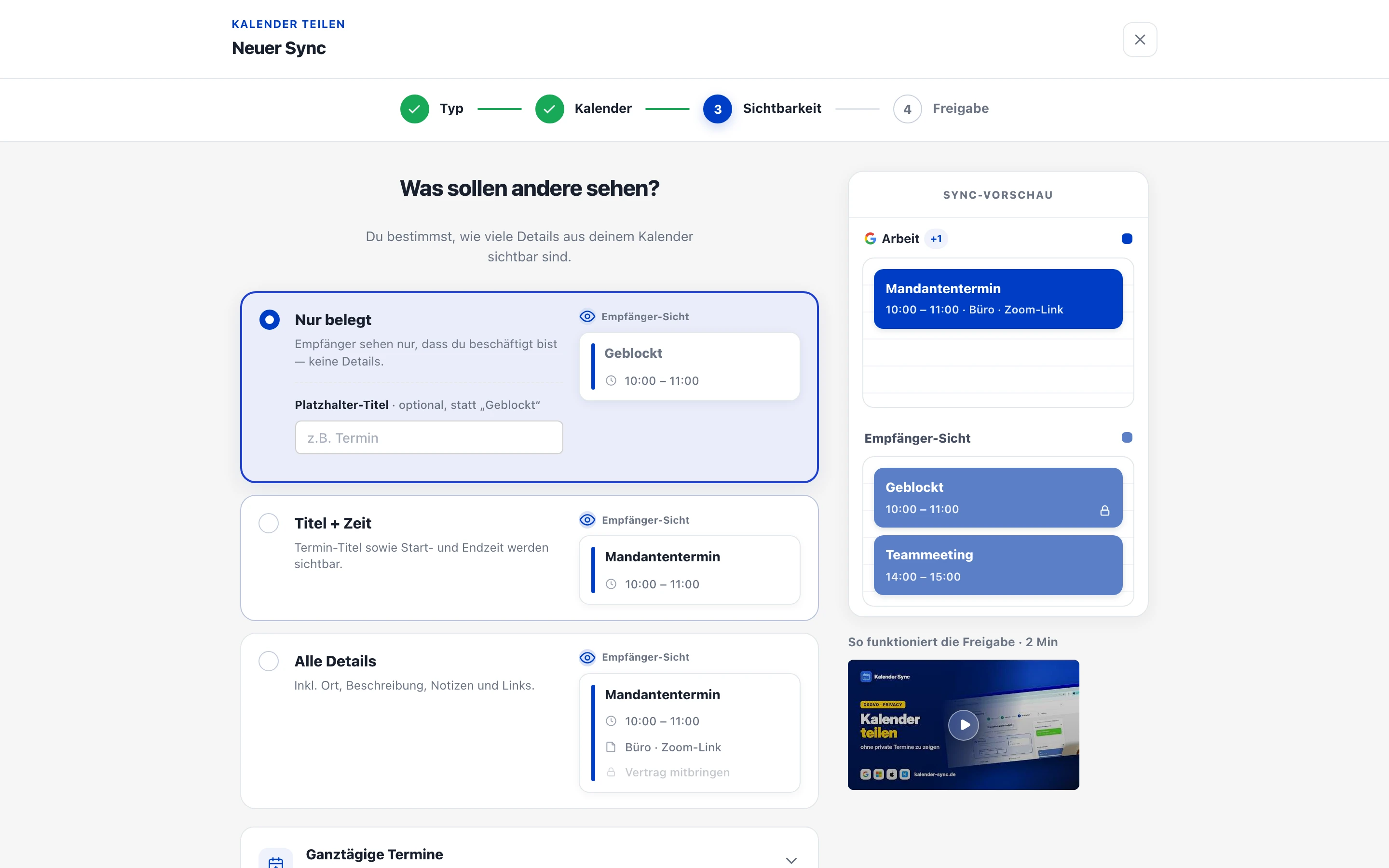The height and width of the screenshot is (868, 1389).
Task: Click the Google logo next to Arbeit
Action: click(870, 238)
